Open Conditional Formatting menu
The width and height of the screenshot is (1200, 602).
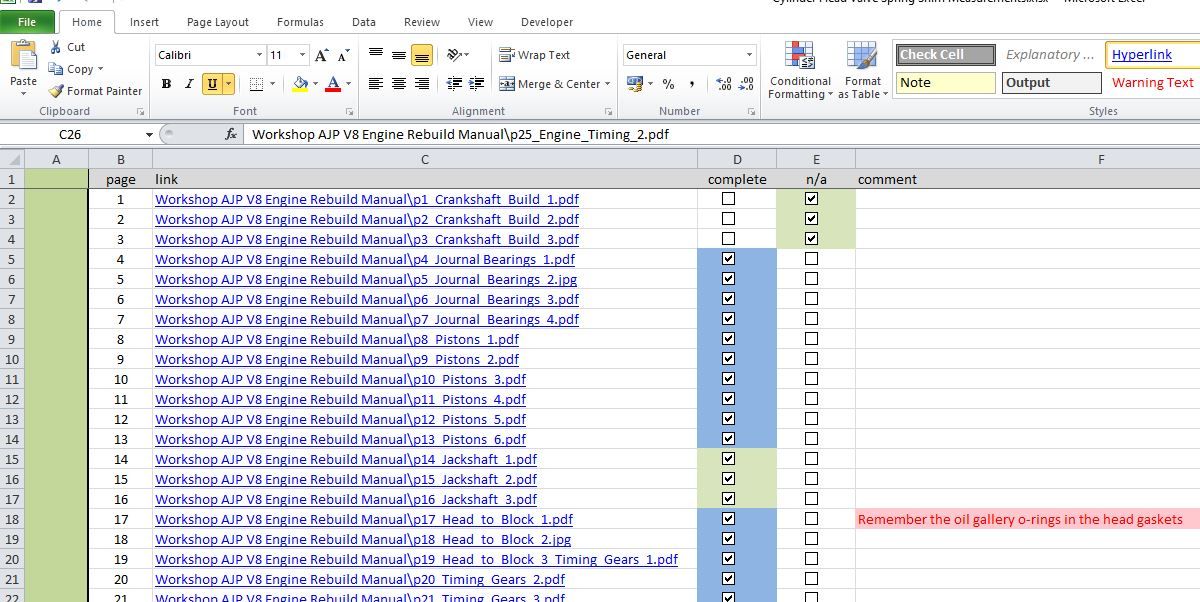click(x=799, y=72)
